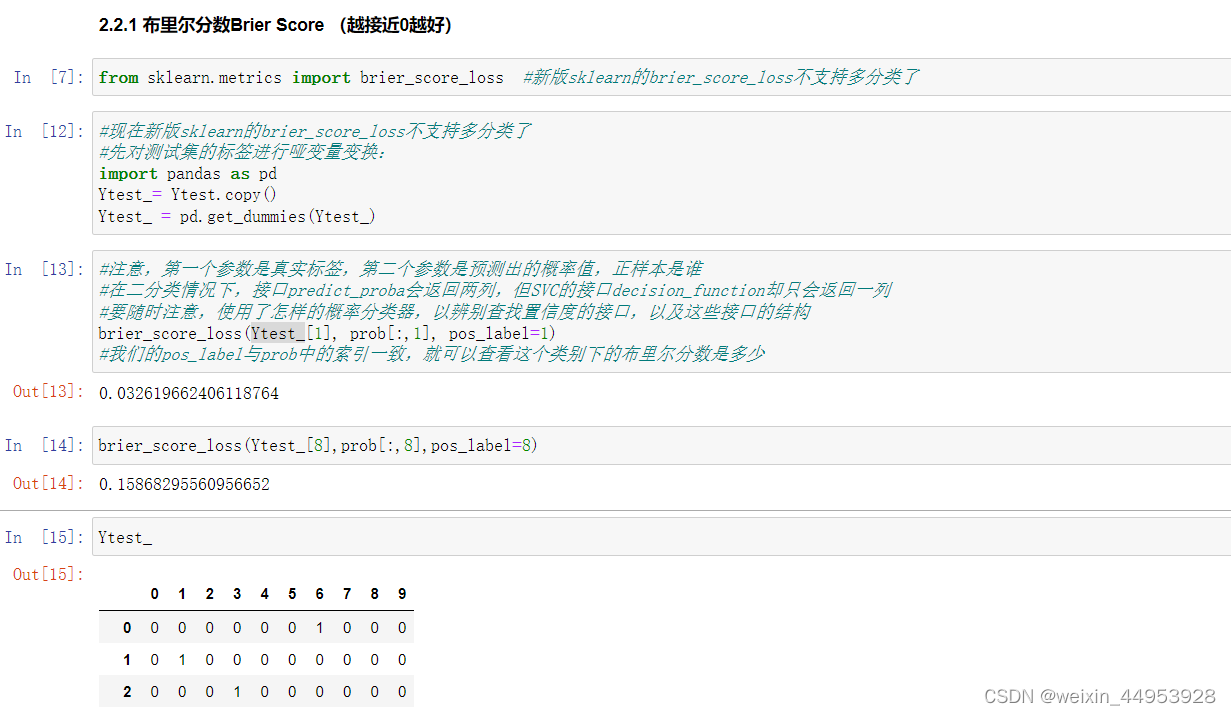Click dataframe column header 6
This screenshot has width=1231, height=715.
tap(319, 594)
